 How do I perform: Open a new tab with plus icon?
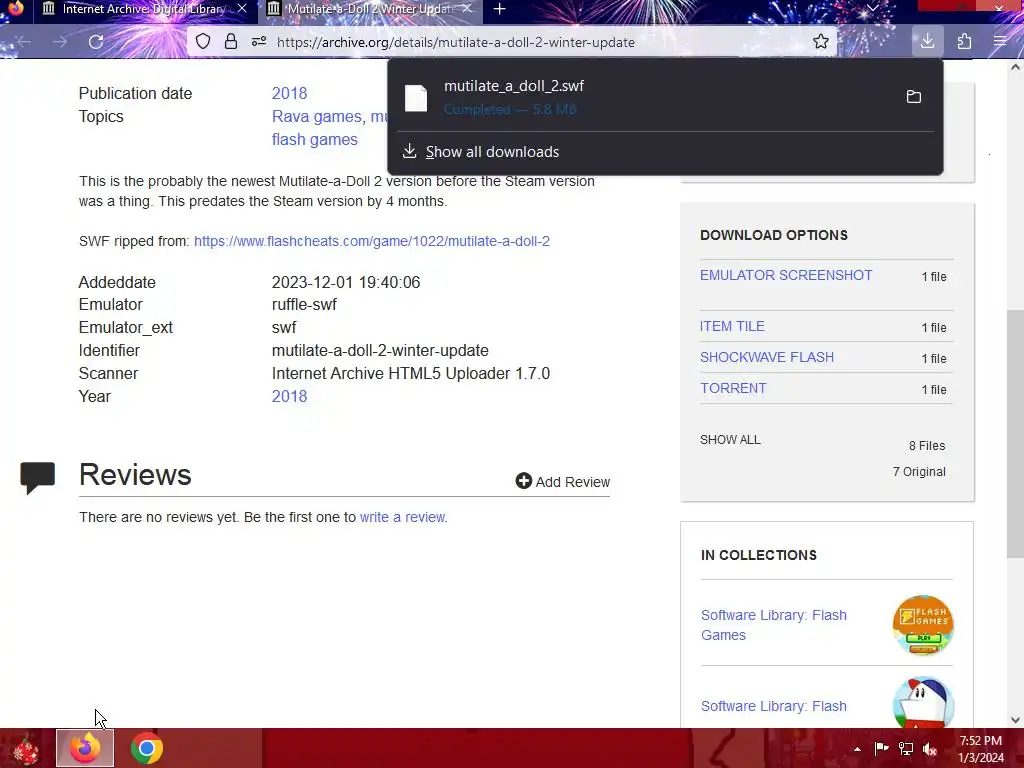[x=500, y=9]
